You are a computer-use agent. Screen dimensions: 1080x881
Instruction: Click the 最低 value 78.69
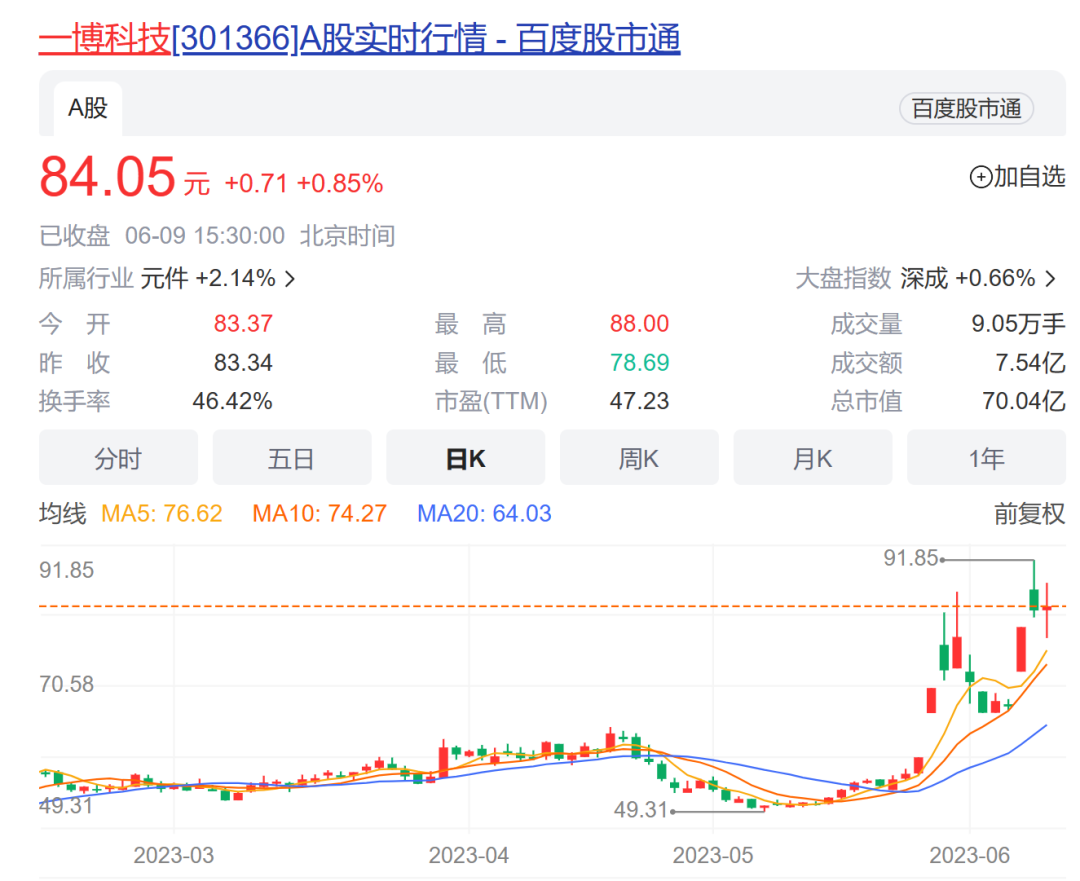639,363
